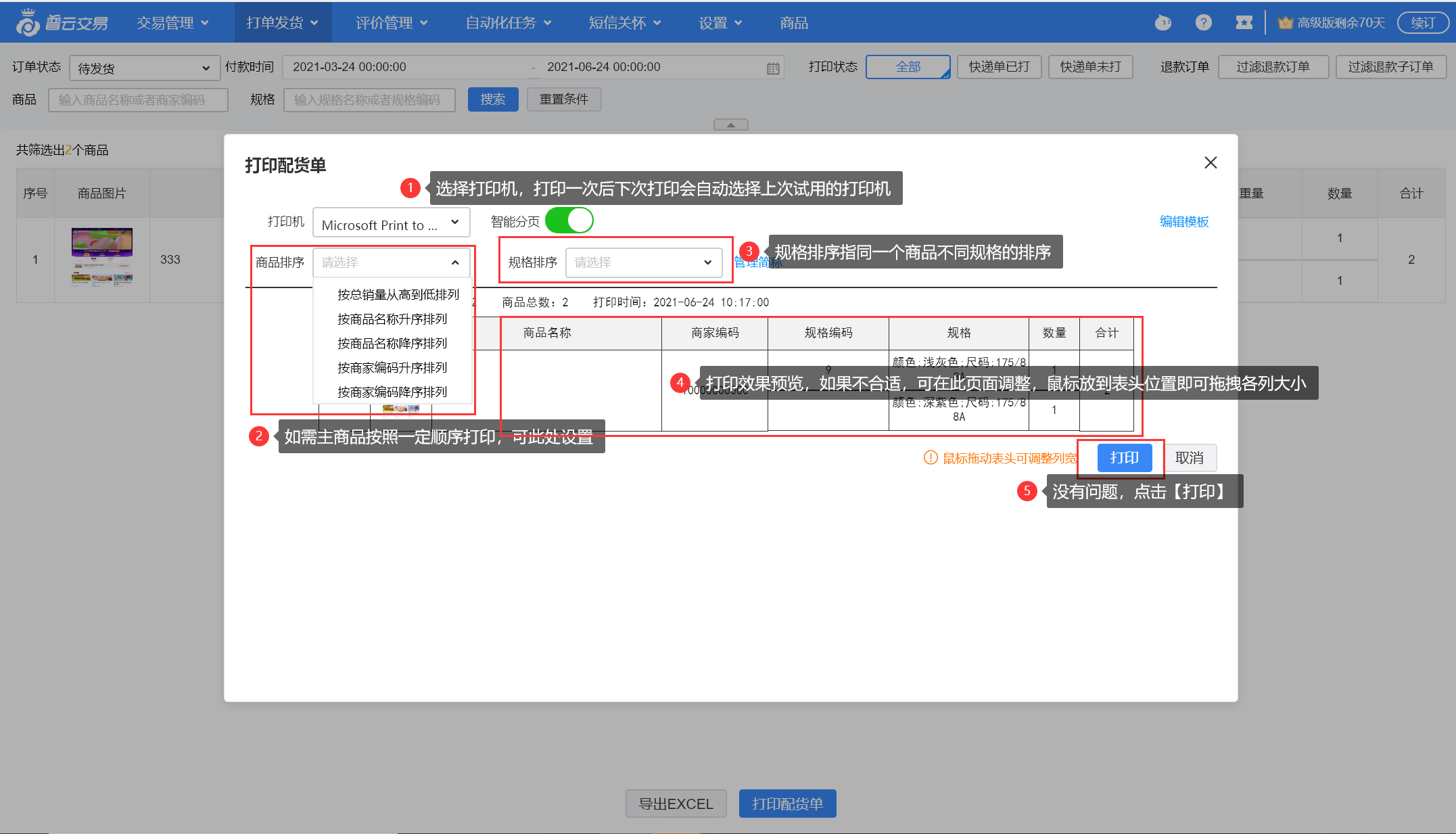Image resolution: width=1456 pixels, height=834 pixels.
Task: Open the 评价管理 menu
Action: pyautogui.click(x=392, y=23)
